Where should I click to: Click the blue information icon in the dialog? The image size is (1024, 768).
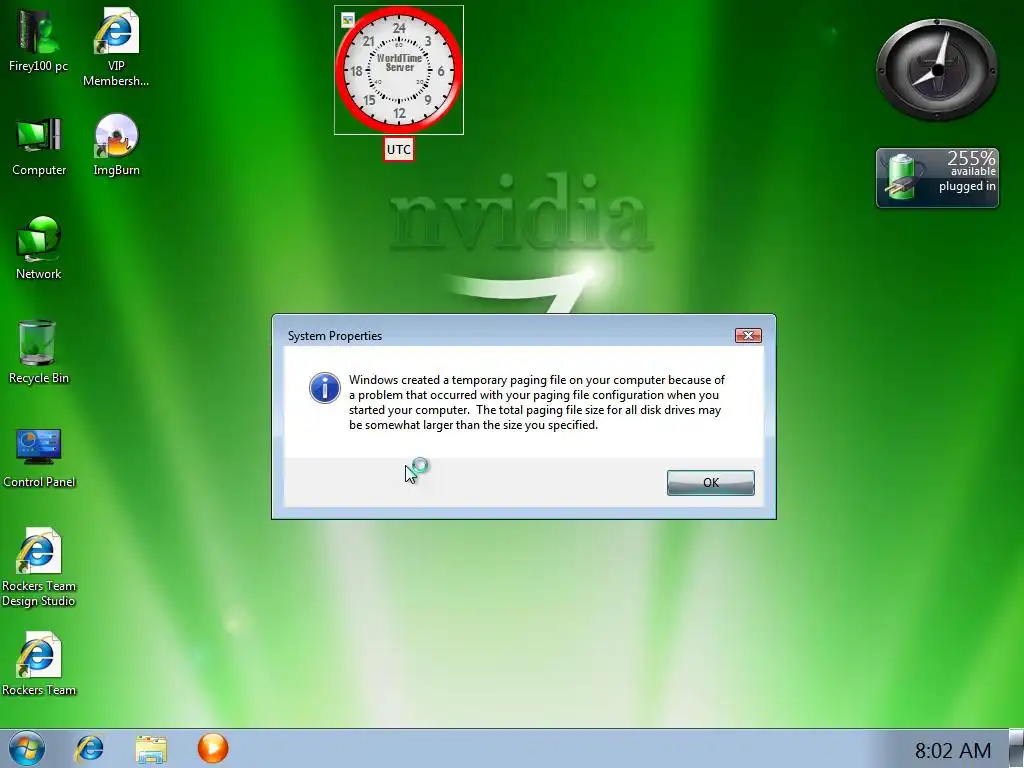pos(325,388)
